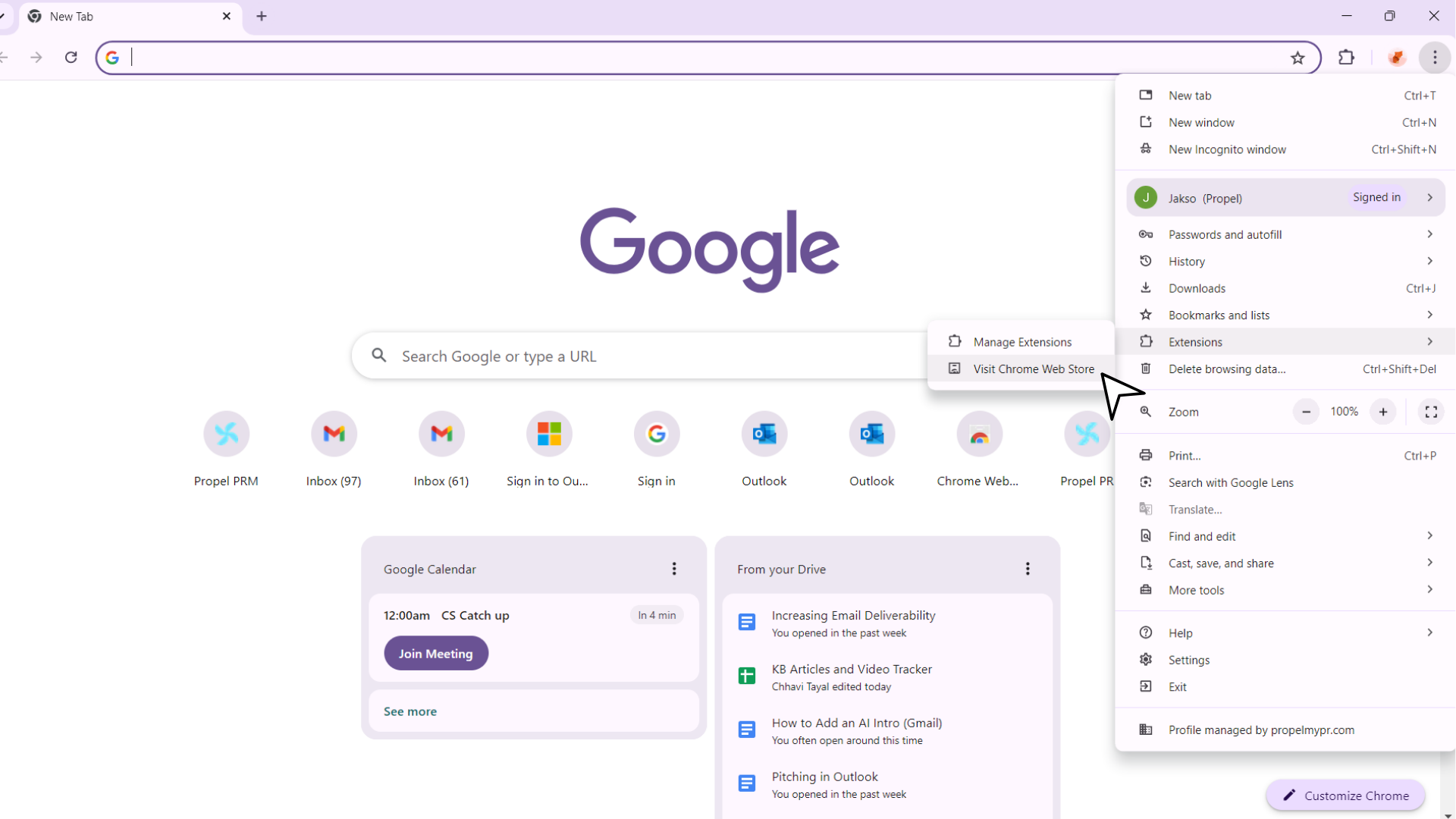Click the Signed in status badge

coord(1376,197)
